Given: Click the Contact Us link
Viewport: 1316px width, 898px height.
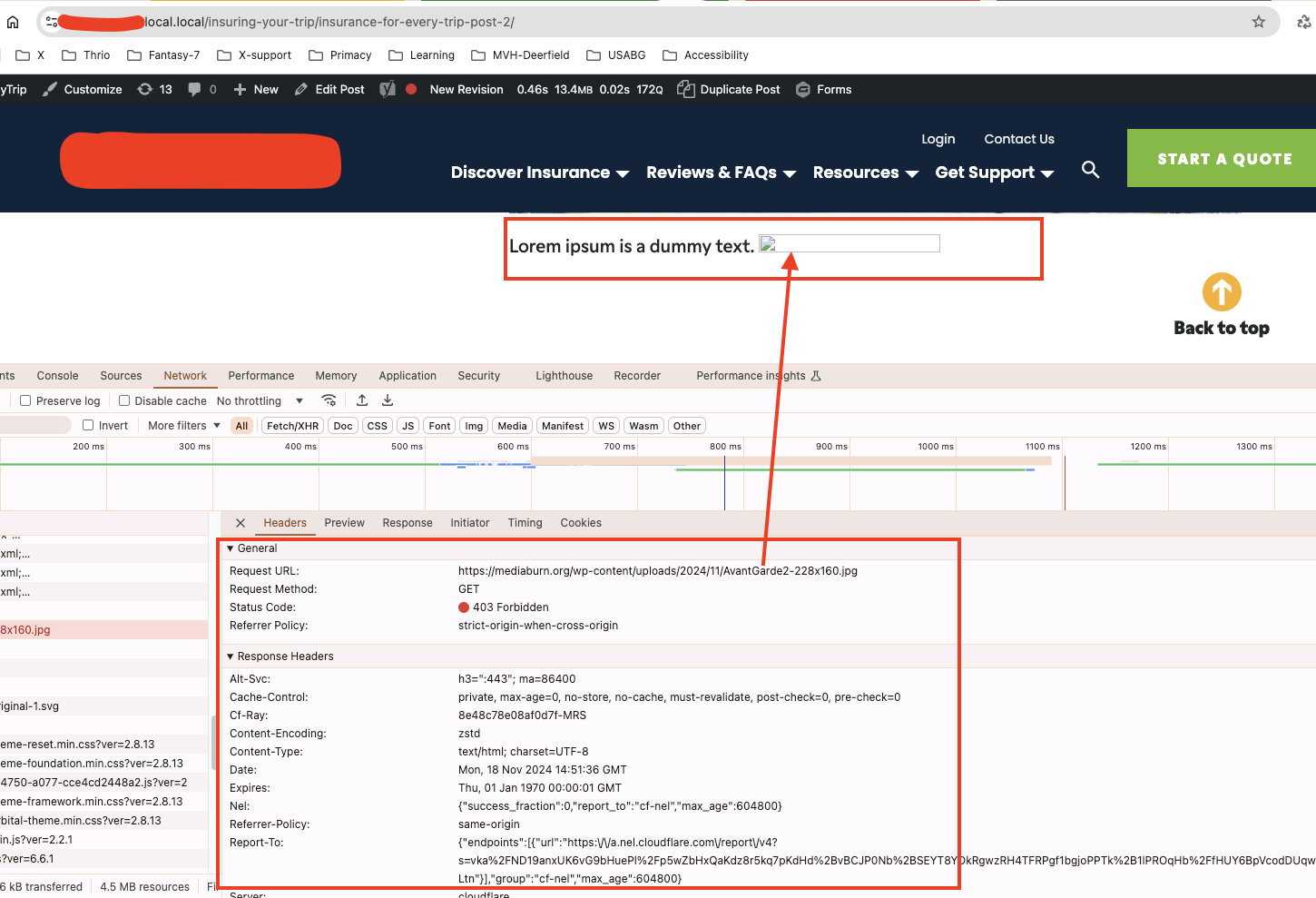Looking at the screenshot, I should click(1019, 139).
